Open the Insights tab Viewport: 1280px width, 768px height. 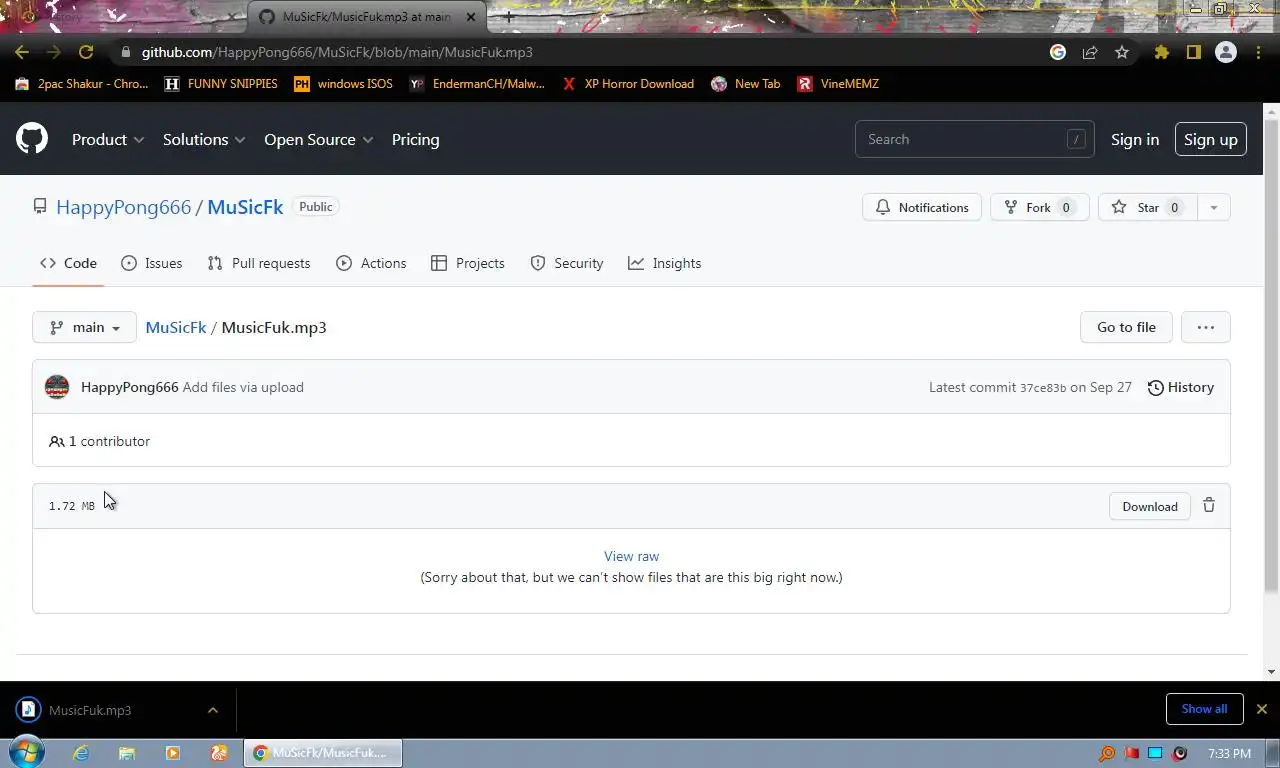(664, 263)
